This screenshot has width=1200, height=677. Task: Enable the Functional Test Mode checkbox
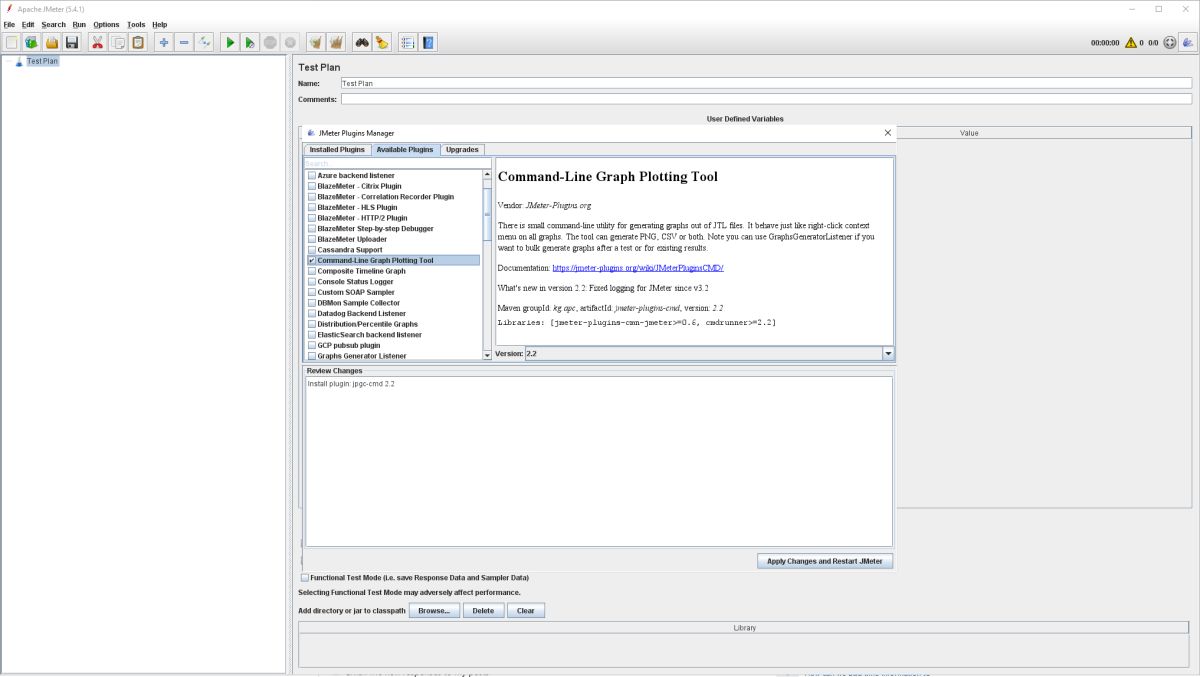click(x=305, y=577)
